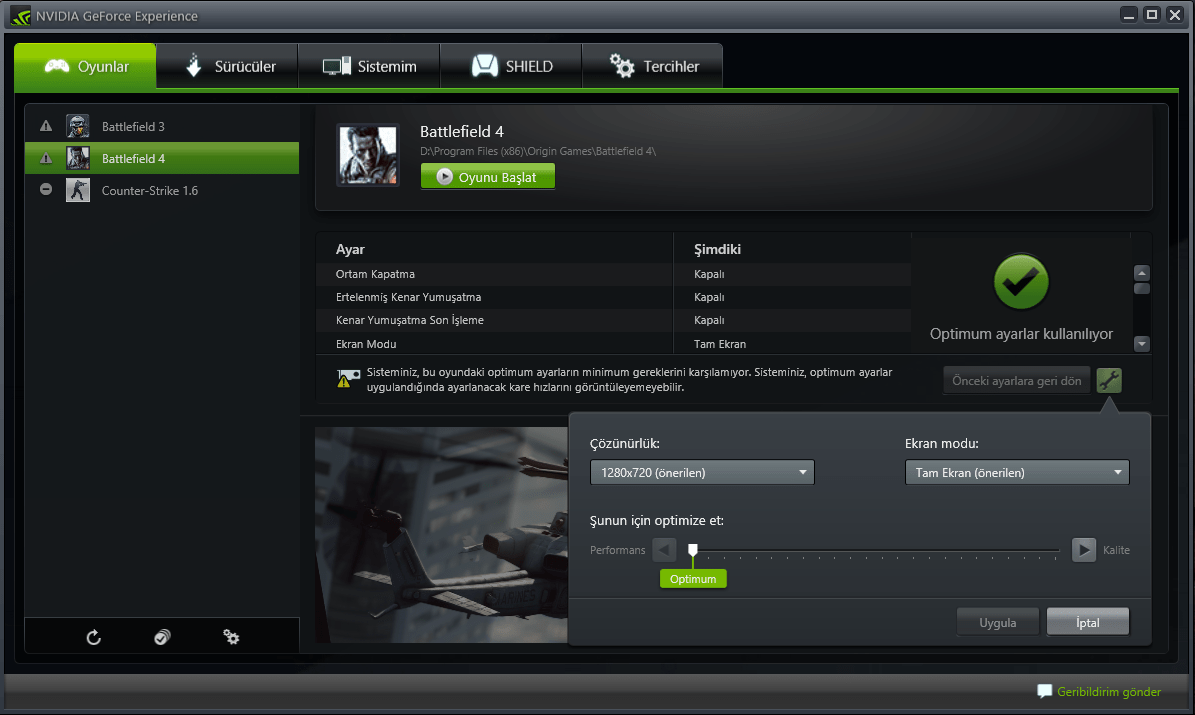This screenshot has width=1195, height=715.
Task: Click Geribildirim gönder feedback link
Action: pos(1109,691)
